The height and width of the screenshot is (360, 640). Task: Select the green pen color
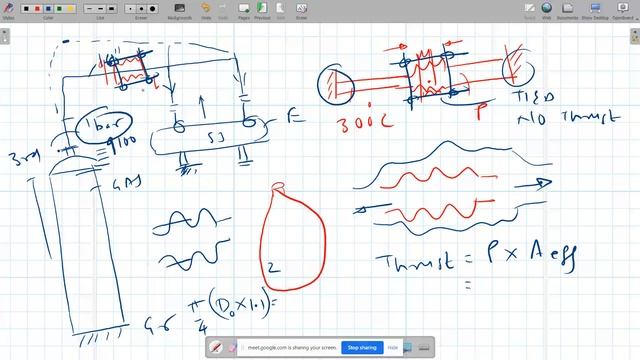(x=59, y=9)
